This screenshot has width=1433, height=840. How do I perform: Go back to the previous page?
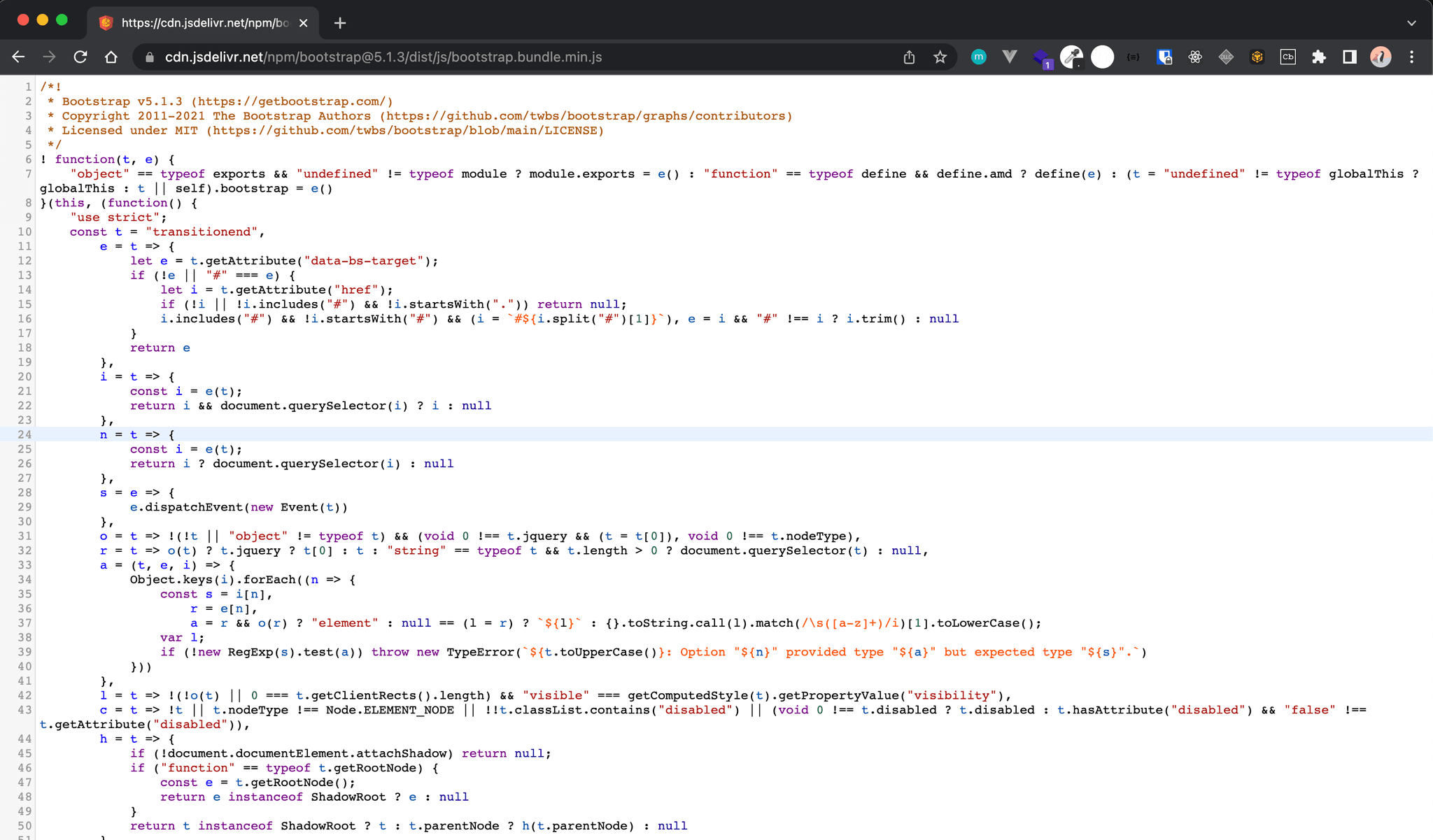[x=19, y=57]
